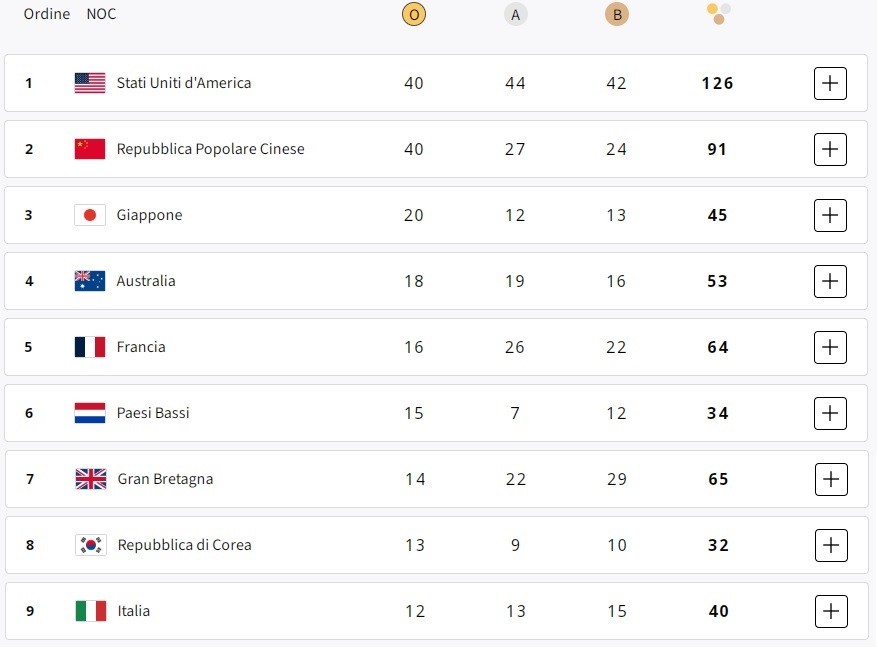Image resolution: width=878 pixels, height=648 pixels.
Task: Click the silver medal column icon
Action: click(515, 14)
